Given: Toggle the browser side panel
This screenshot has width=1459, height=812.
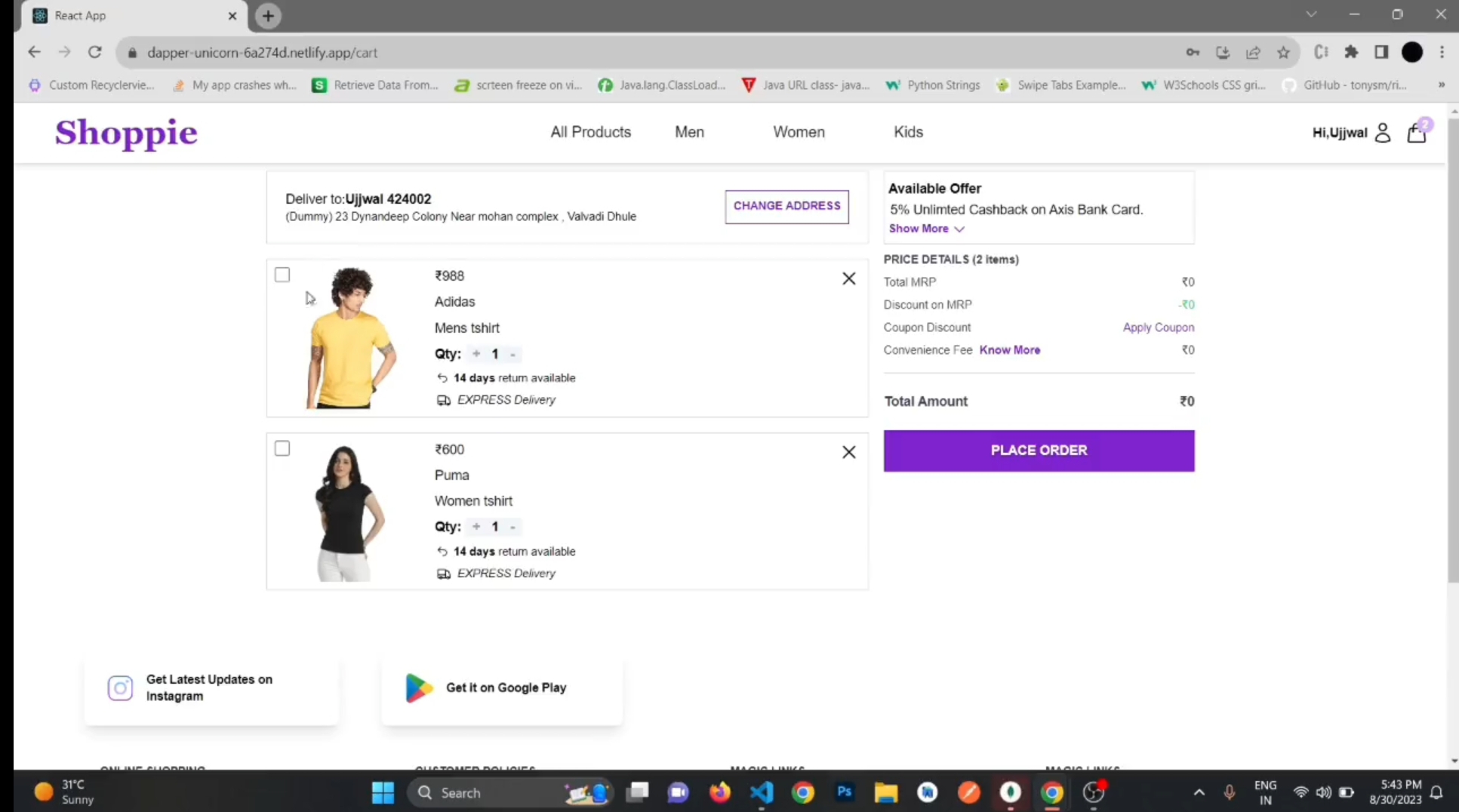Looking at the screenshot, I should coord(1381,52).
